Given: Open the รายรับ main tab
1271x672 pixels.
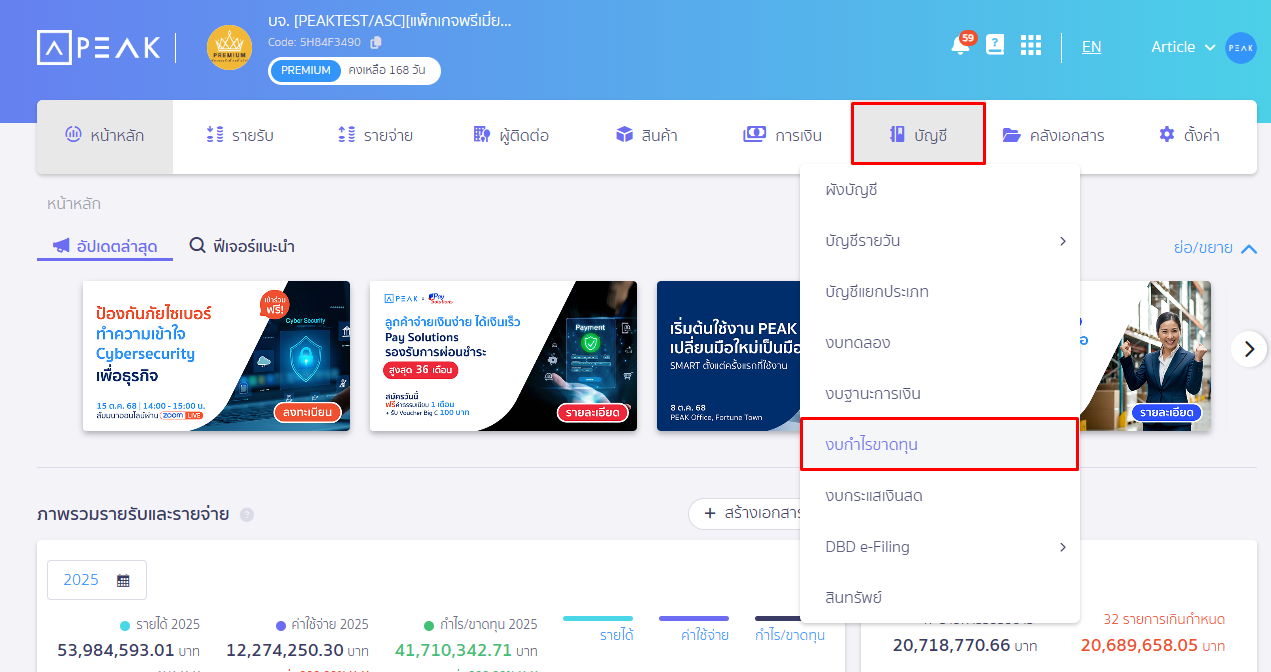Looking at the screenshot, I should [239, 136].
